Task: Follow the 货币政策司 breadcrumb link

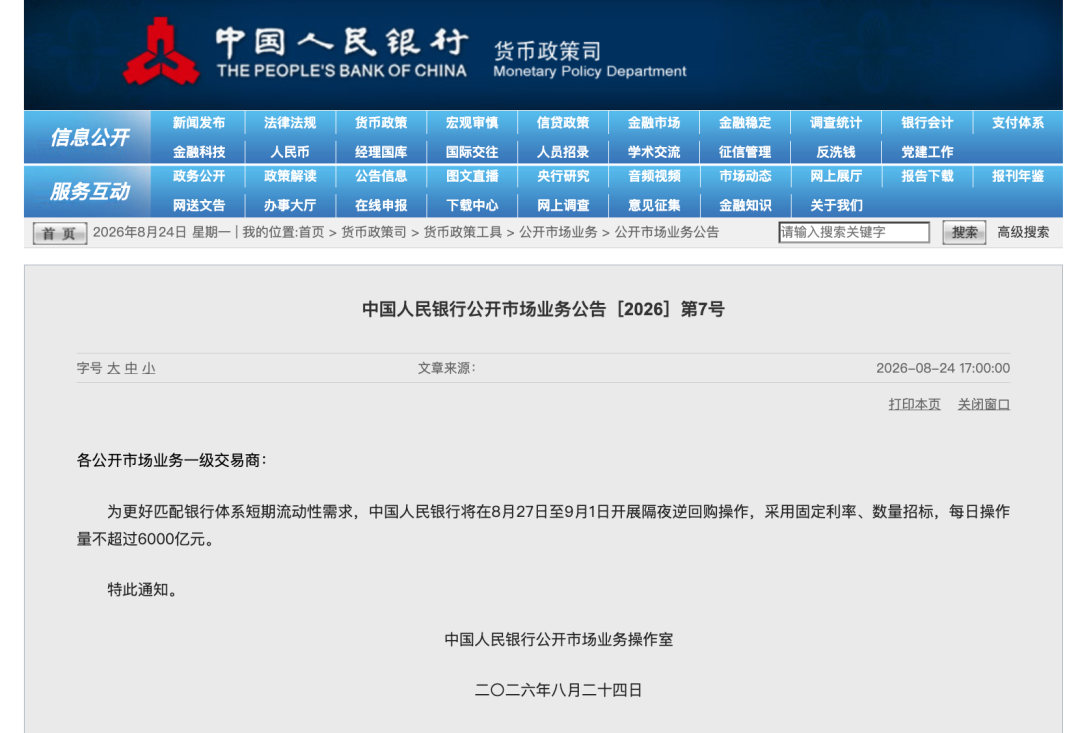Action: click(x=374, y=232)
